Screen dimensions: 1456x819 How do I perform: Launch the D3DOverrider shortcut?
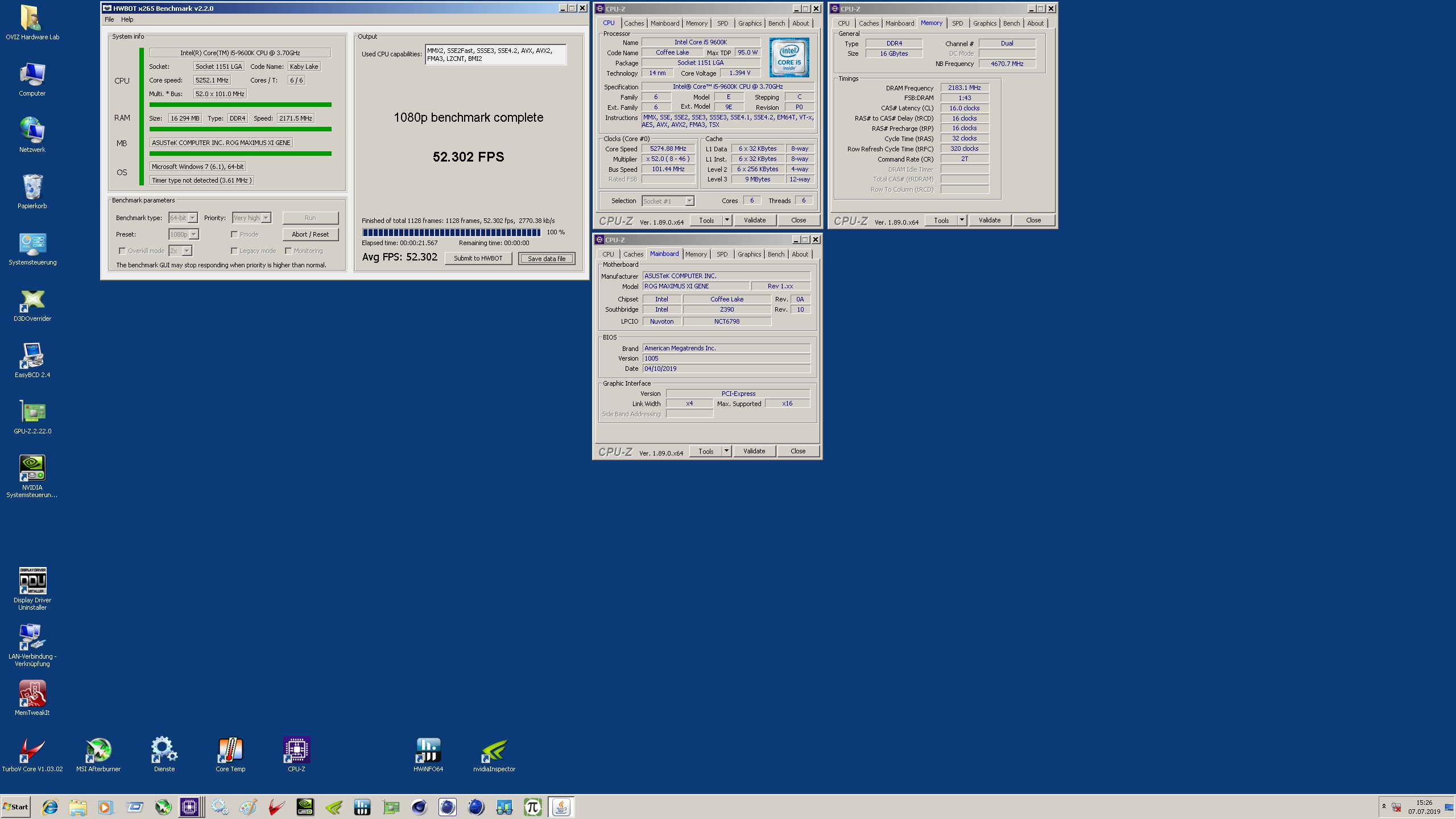click(32, 304)
